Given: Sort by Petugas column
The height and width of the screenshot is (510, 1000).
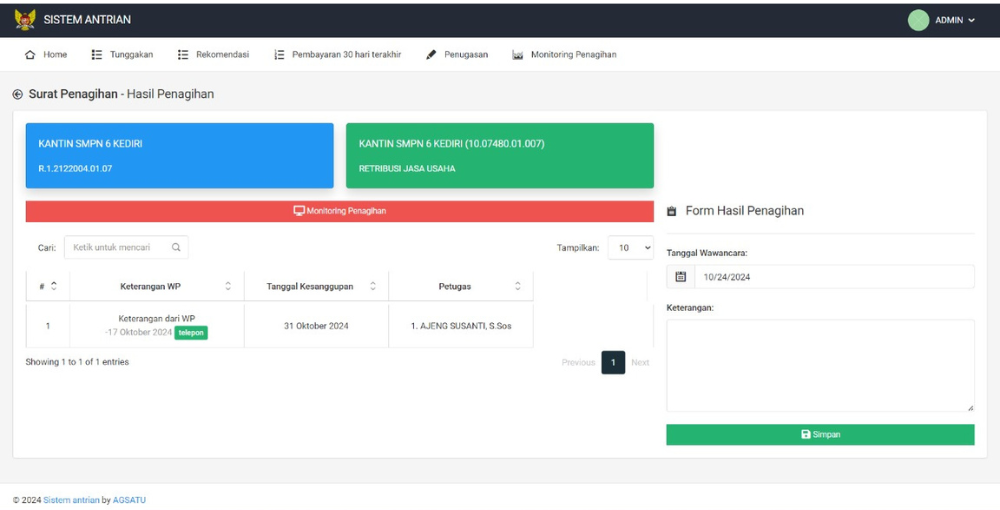Looking at the screenshot, I should tap(461, 286).
